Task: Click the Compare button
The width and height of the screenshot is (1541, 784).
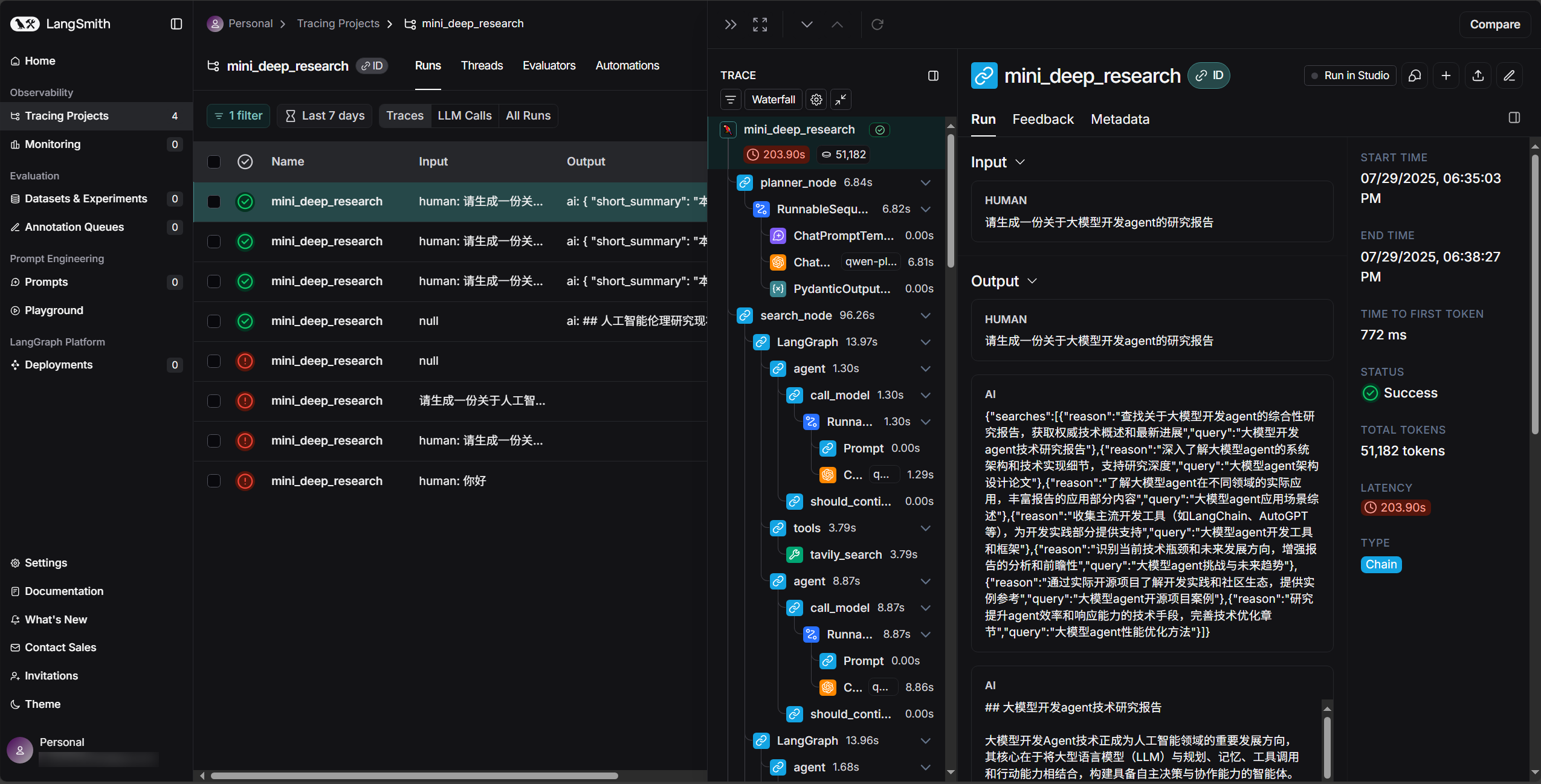Action: pos(1494,25)
